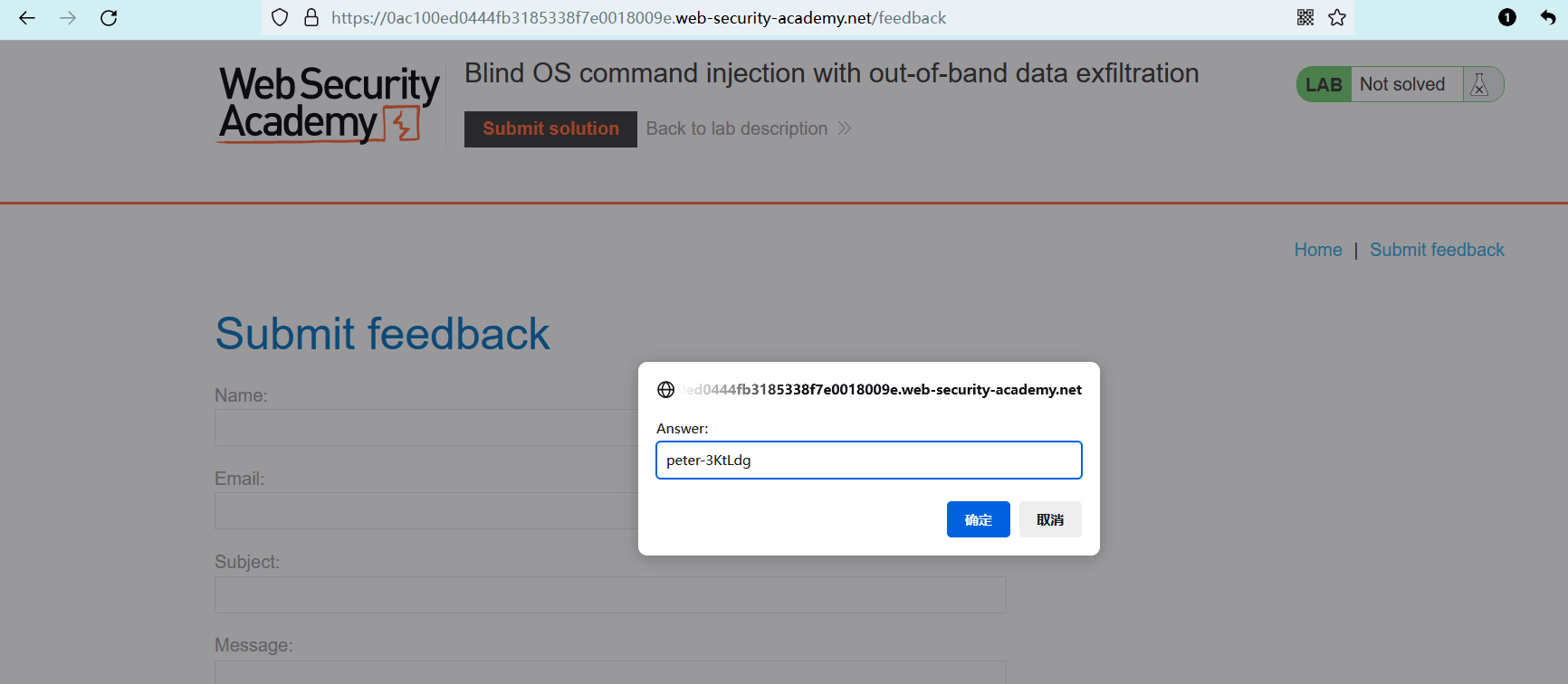Click the browser forward arrow
This screenshot has height=684, width=1568.
(x=68, y=18)
